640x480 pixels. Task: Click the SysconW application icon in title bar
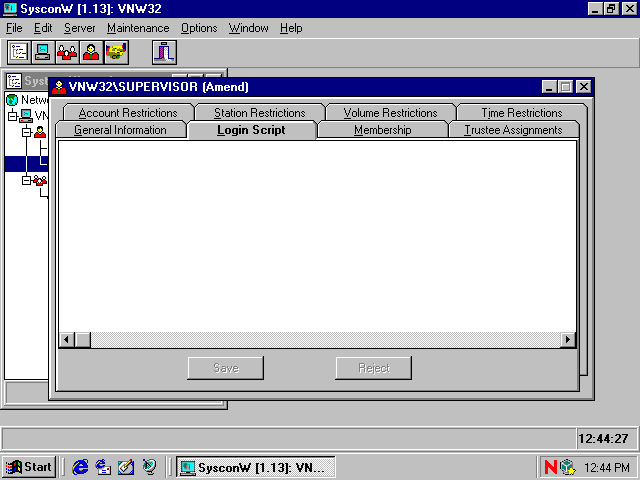pyautogui.click(x=10, y=9)
